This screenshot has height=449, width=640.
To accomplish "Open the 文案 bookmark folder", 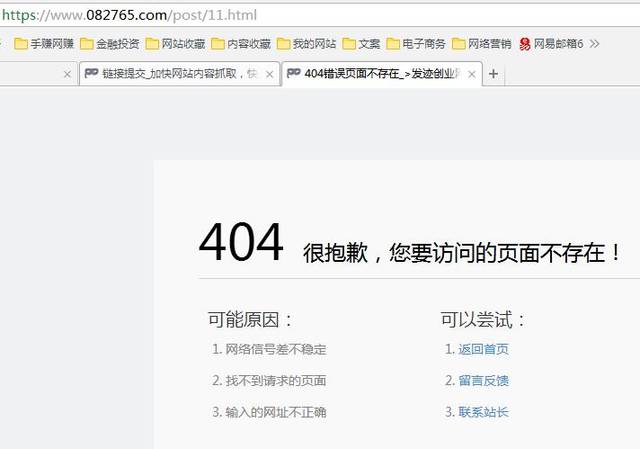I will 361,44.
